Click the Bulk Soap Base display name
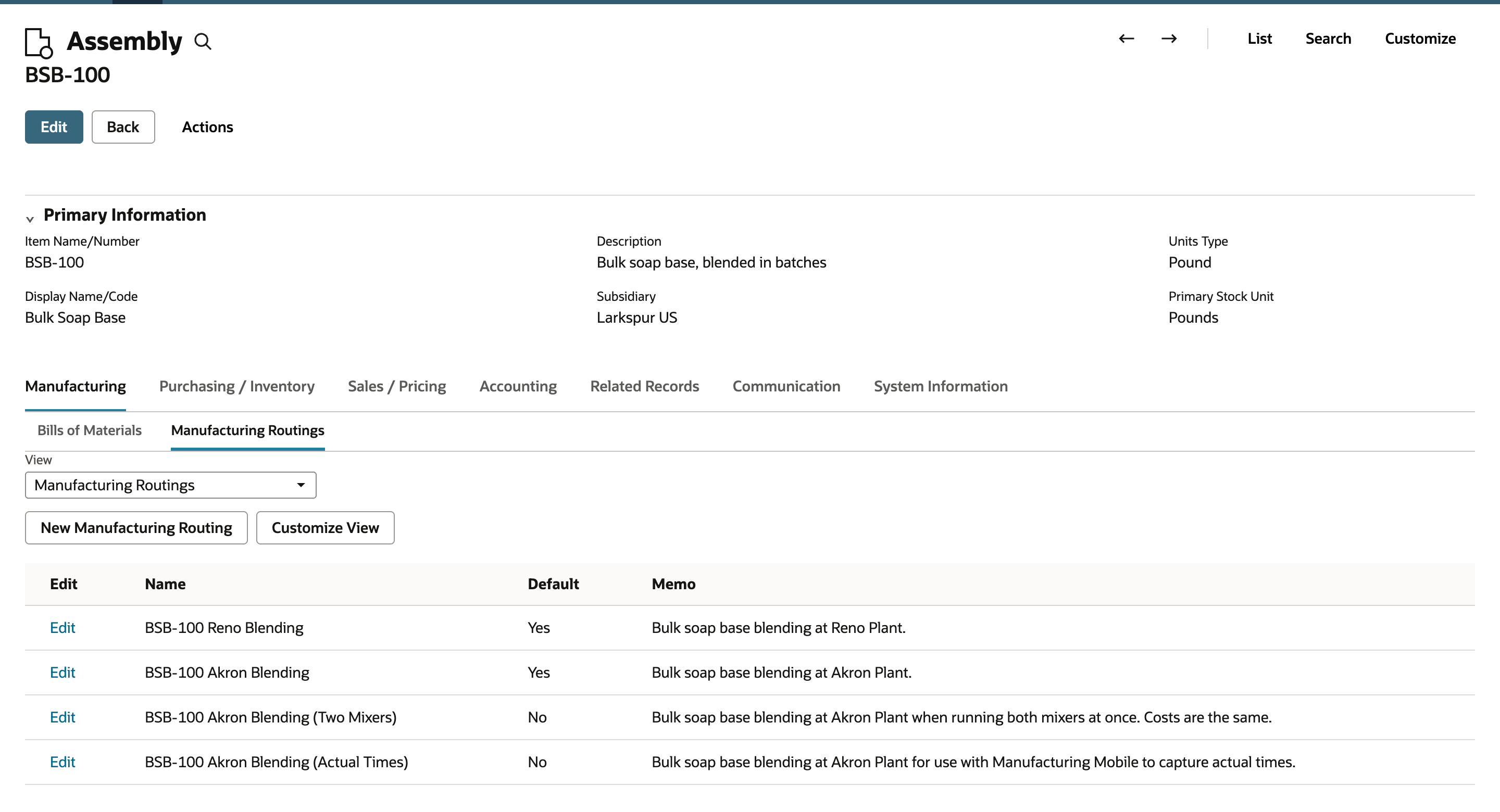The image size is (1500, 812). click(x=75, y=317)
